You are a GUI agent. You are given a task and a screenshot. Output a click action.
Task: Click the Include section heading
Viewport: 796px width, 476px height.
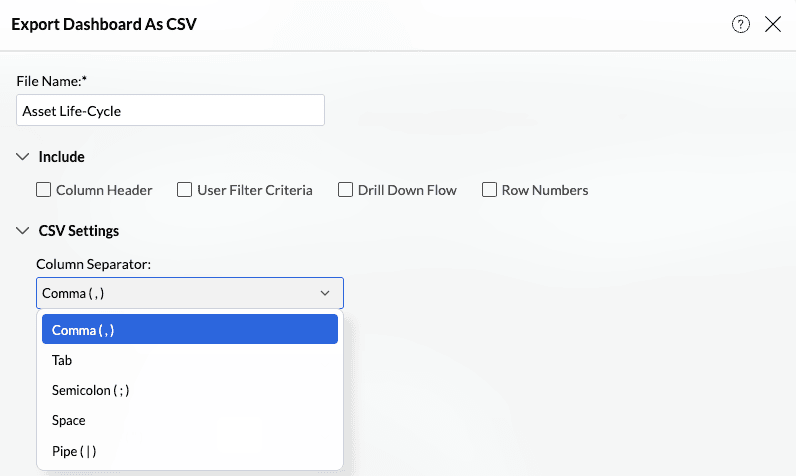(x=61, y=157)
